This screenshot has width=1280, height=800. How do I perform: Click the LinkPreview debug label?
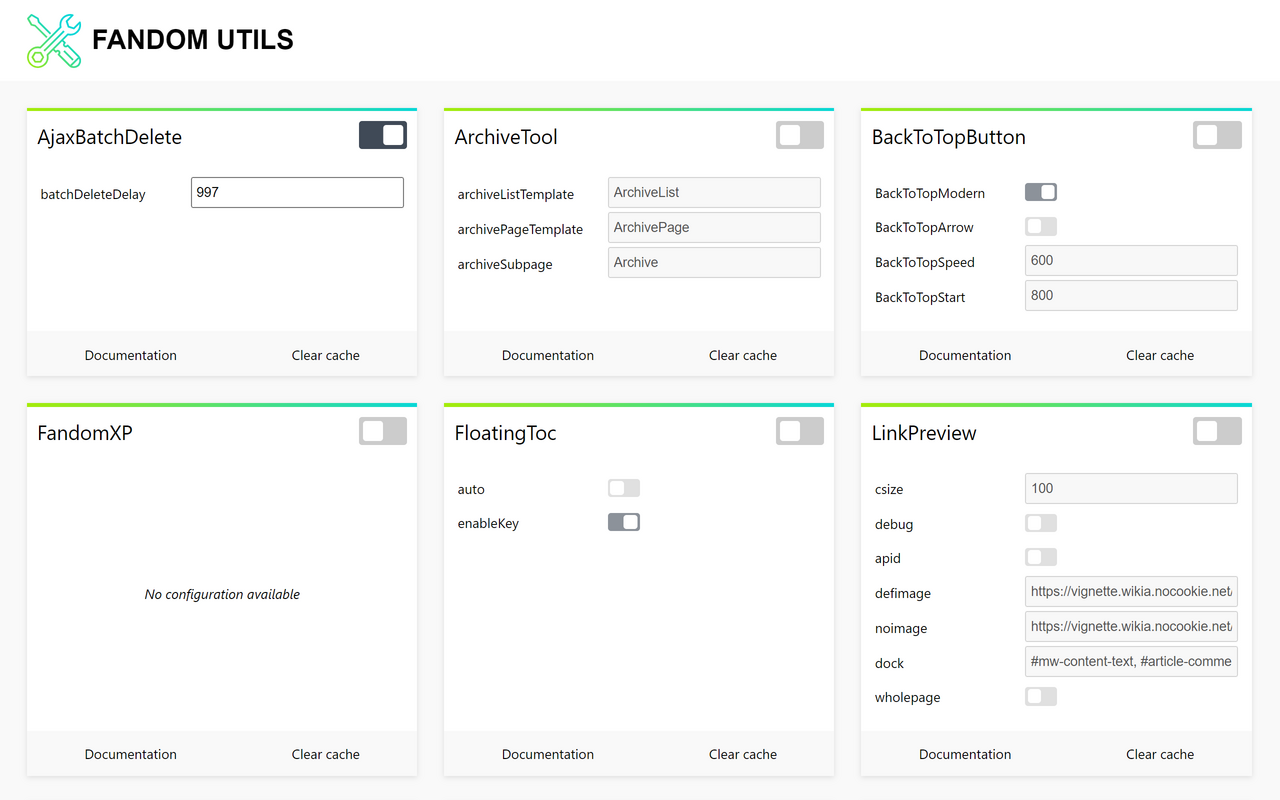pos(894,524)
